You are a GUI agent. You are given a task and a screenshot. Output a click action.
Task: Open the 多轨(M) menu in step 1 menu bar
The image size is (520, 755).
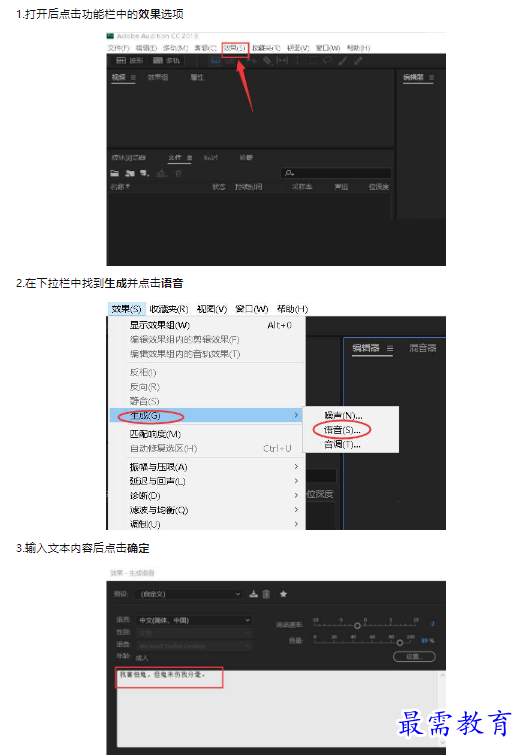175,48
